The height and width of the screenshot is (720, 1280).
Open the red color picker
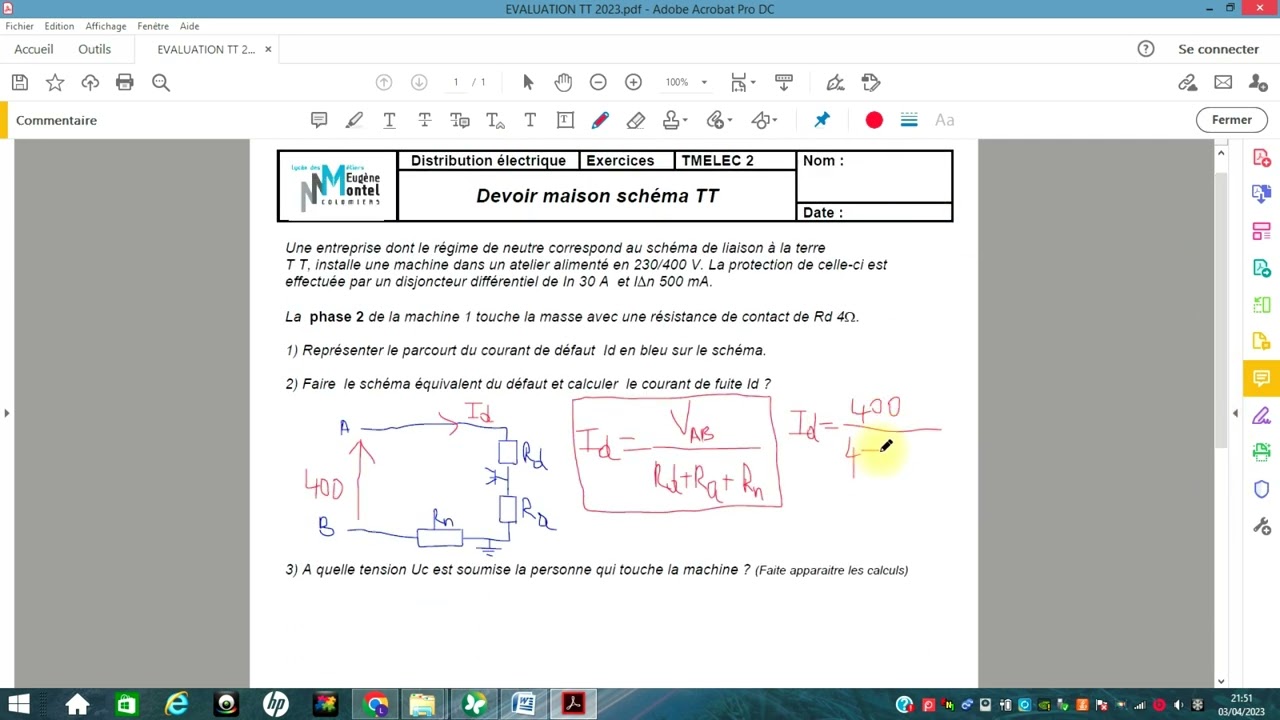point(874,120)
